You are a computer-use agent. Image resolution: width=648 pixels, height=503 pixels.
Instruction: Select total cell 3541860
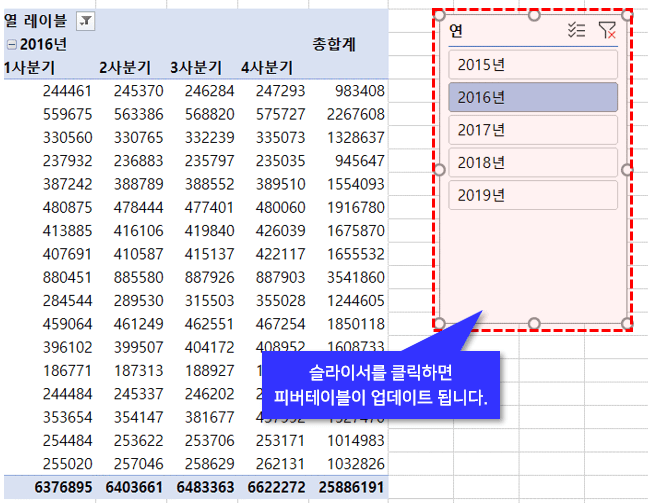coord(356,277)
